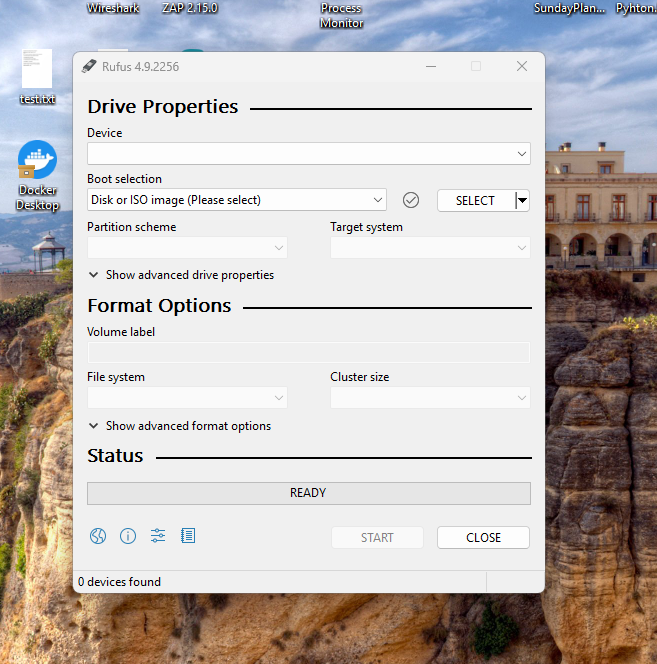This screenshot has height=664, width=657.
Task: Open the File system dropdown
Action: coord(187,398)
